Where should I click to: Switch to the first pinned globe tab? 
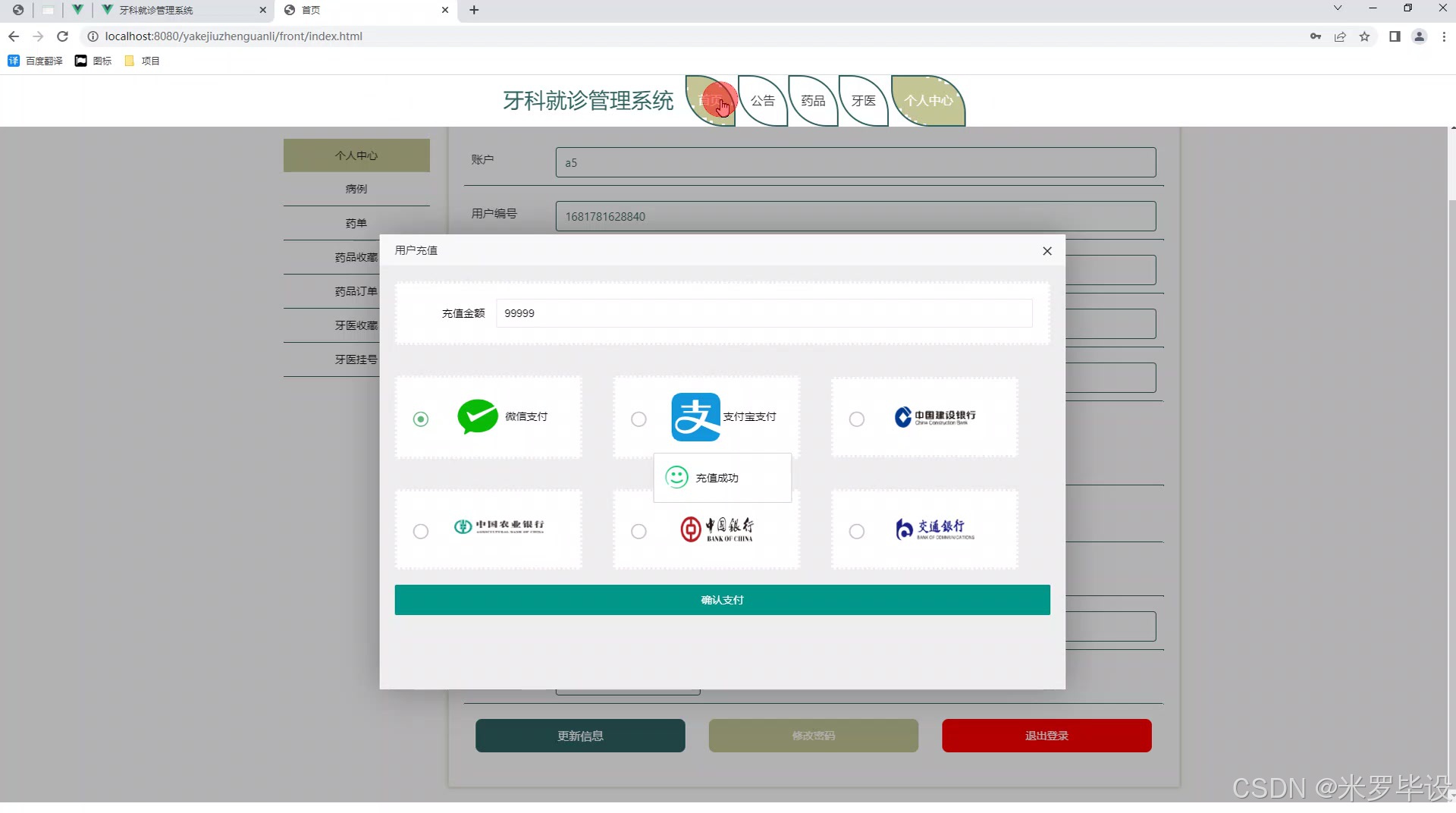[17, 10]
